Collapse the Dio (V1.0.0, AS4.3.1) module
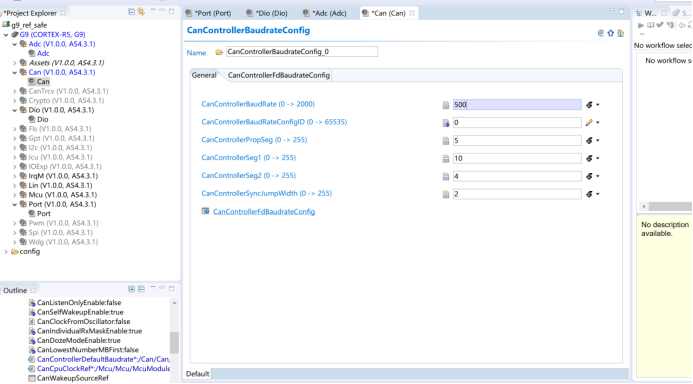This screenshot has height=384, width=693. coord(15,110)
